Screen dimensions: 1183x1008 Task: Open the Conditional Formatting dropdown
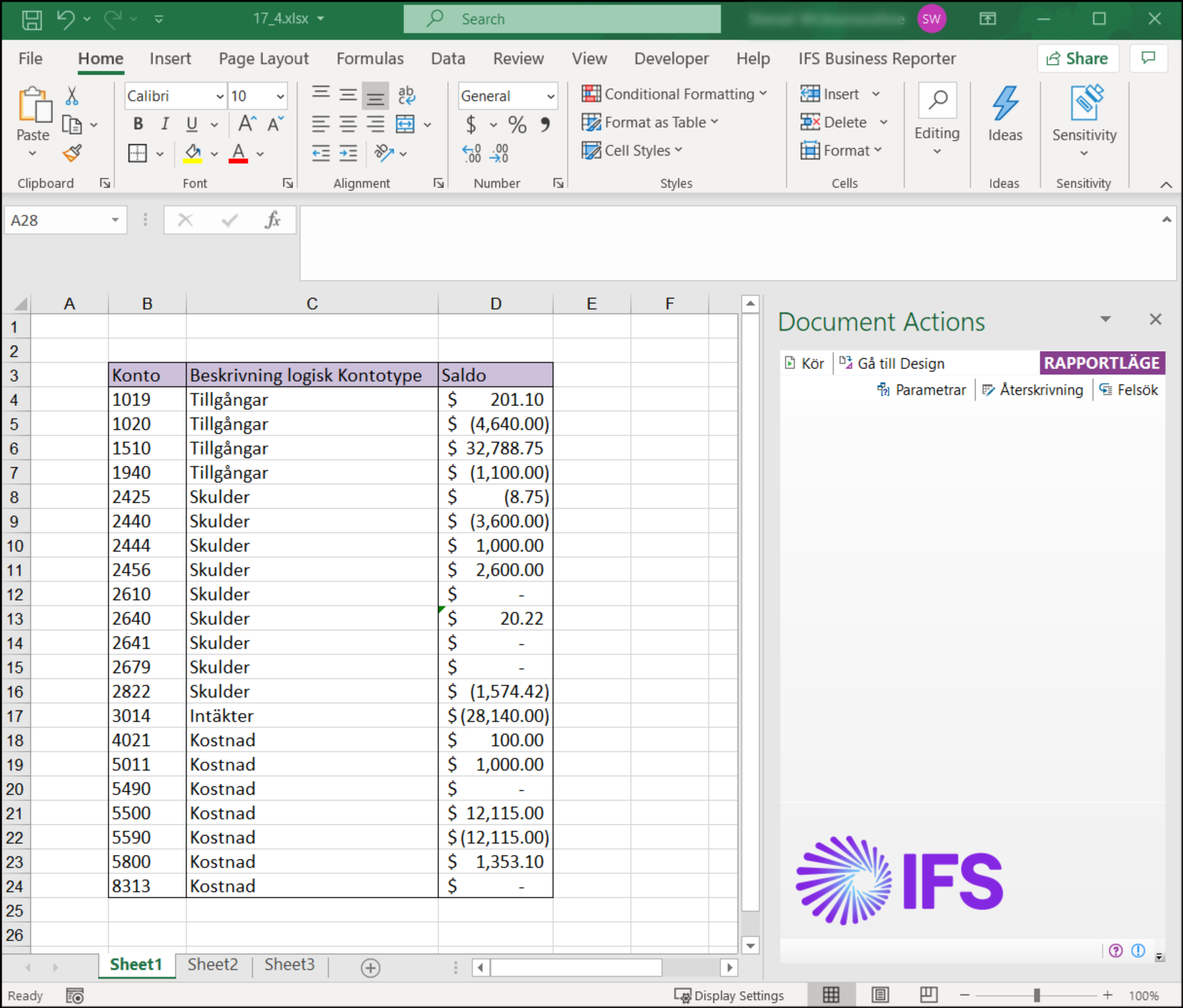tap(675, 94)
